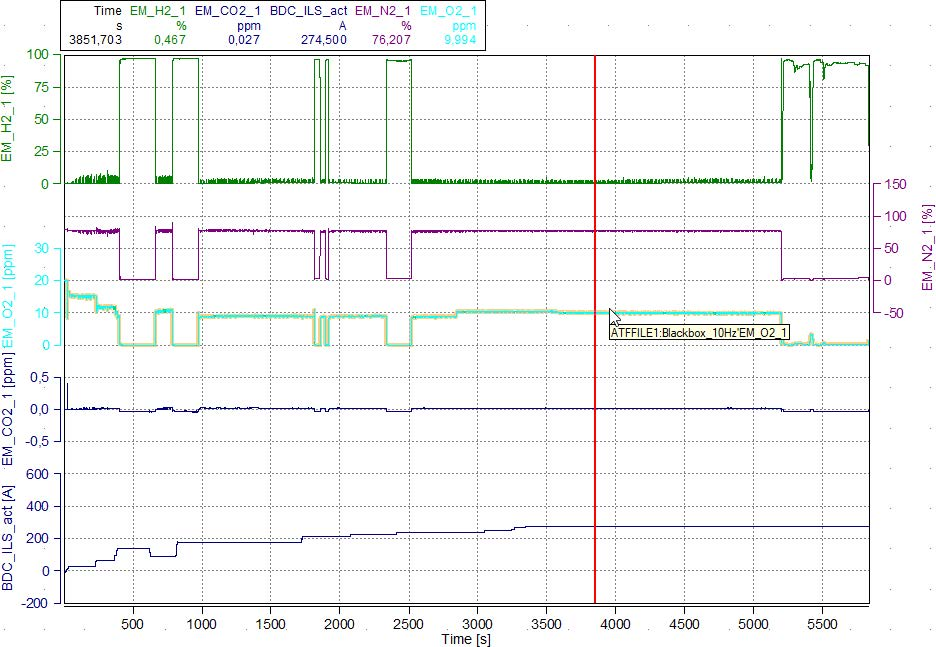The height and width of the screenshot is (647, 936).
Task: Click the purple EM_N2_1 [%] axis label
Action: (x=925, y=249)
